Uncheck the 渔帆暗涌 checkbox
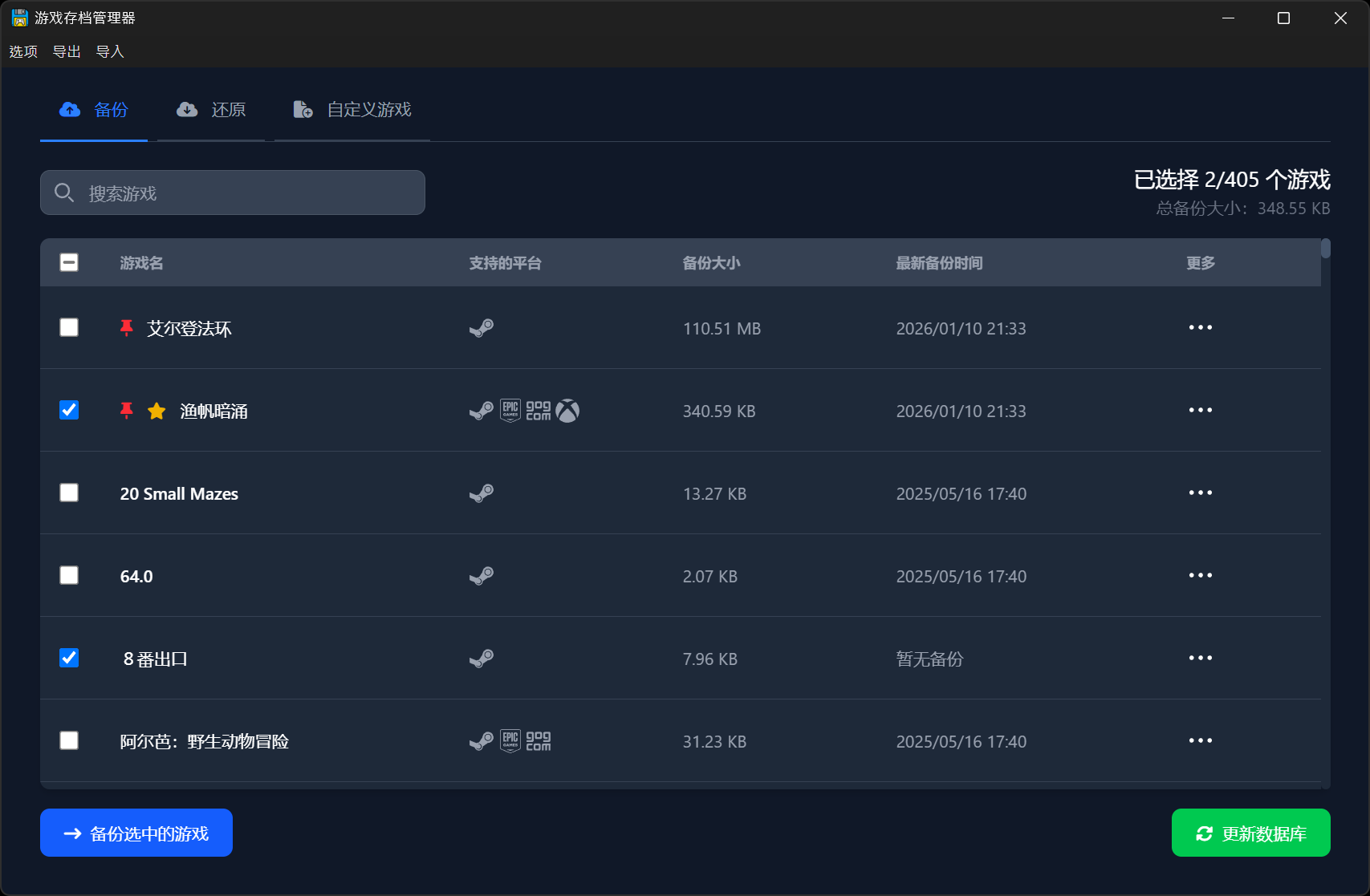Viewport: 1370px width, 896px height. click(69, 410)
